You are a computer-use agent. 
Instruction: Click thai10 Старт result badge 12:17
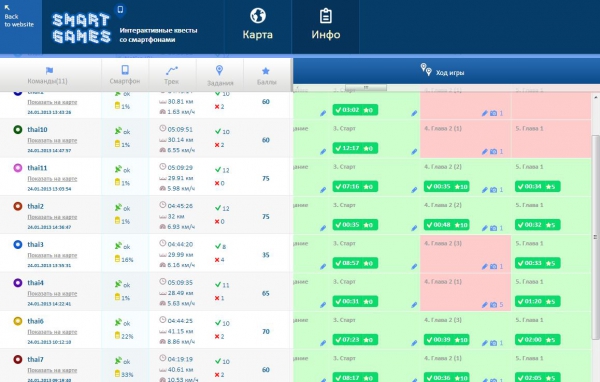coord(355,148)
